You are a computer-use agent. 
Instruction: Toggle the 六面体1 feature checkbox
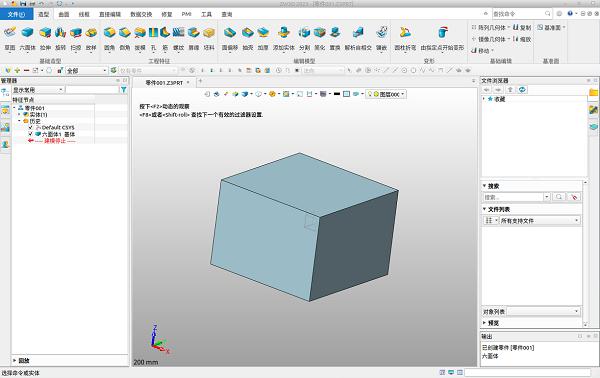(31, 134)
